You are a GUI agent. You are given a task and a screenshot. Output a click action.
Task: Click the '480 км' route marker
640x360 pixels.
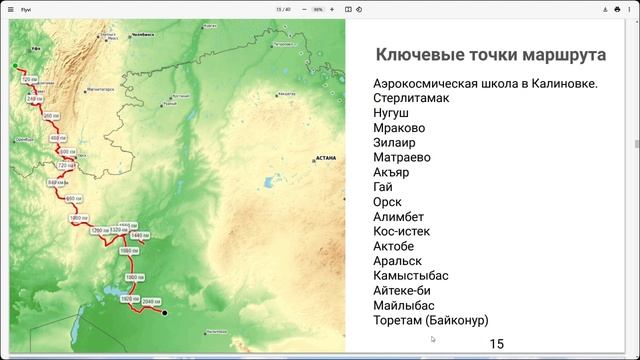click(58, 138)
